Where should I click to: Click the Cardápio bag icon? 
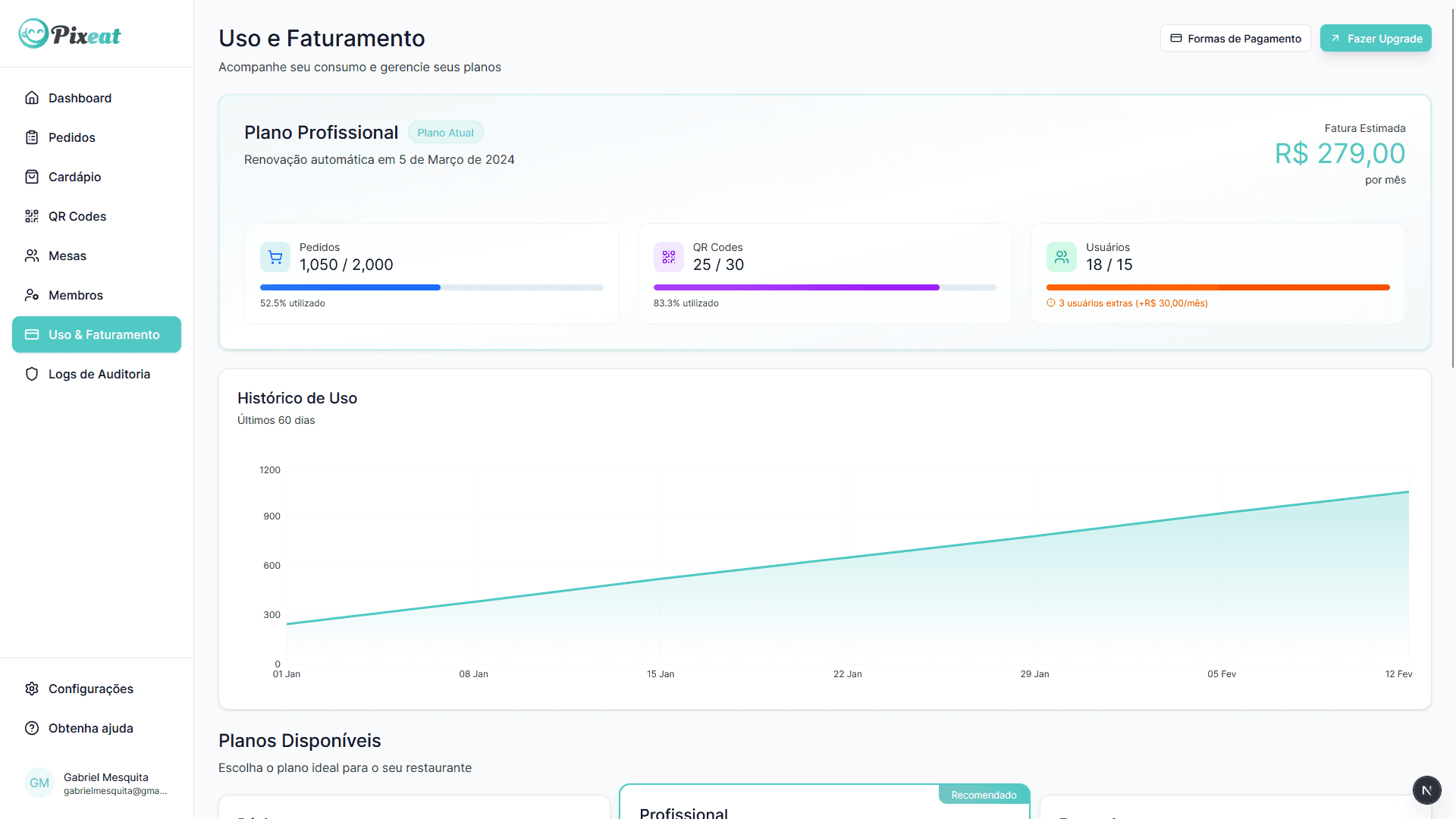[x=32, y=177]
